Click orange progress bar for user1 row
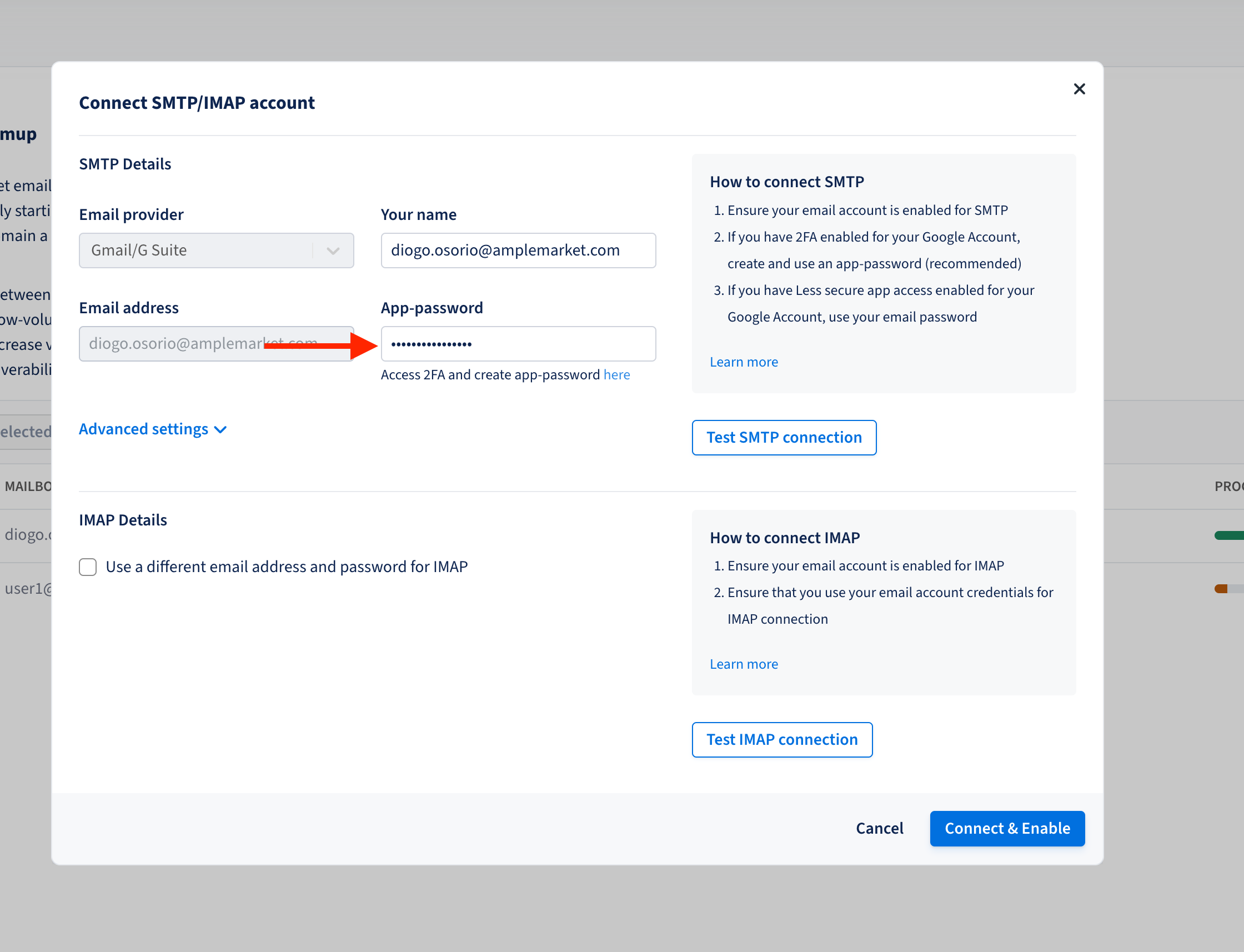Screen dimensions: 1244x952 1221,589
